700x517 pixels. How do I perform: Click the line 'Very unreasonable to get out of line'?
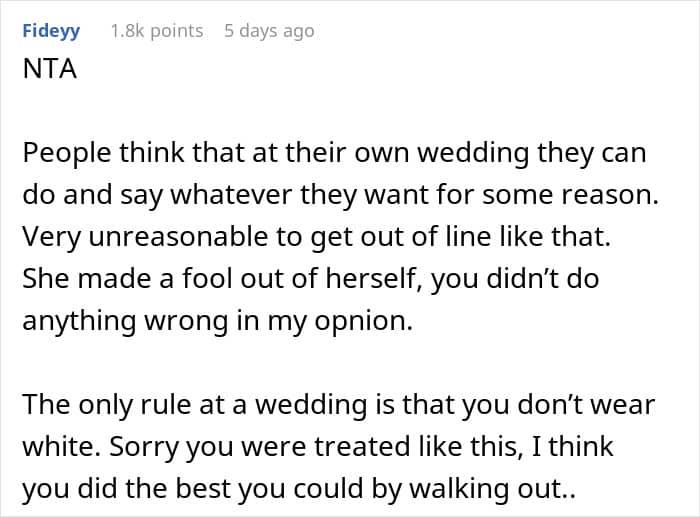[x=317, y=237]
